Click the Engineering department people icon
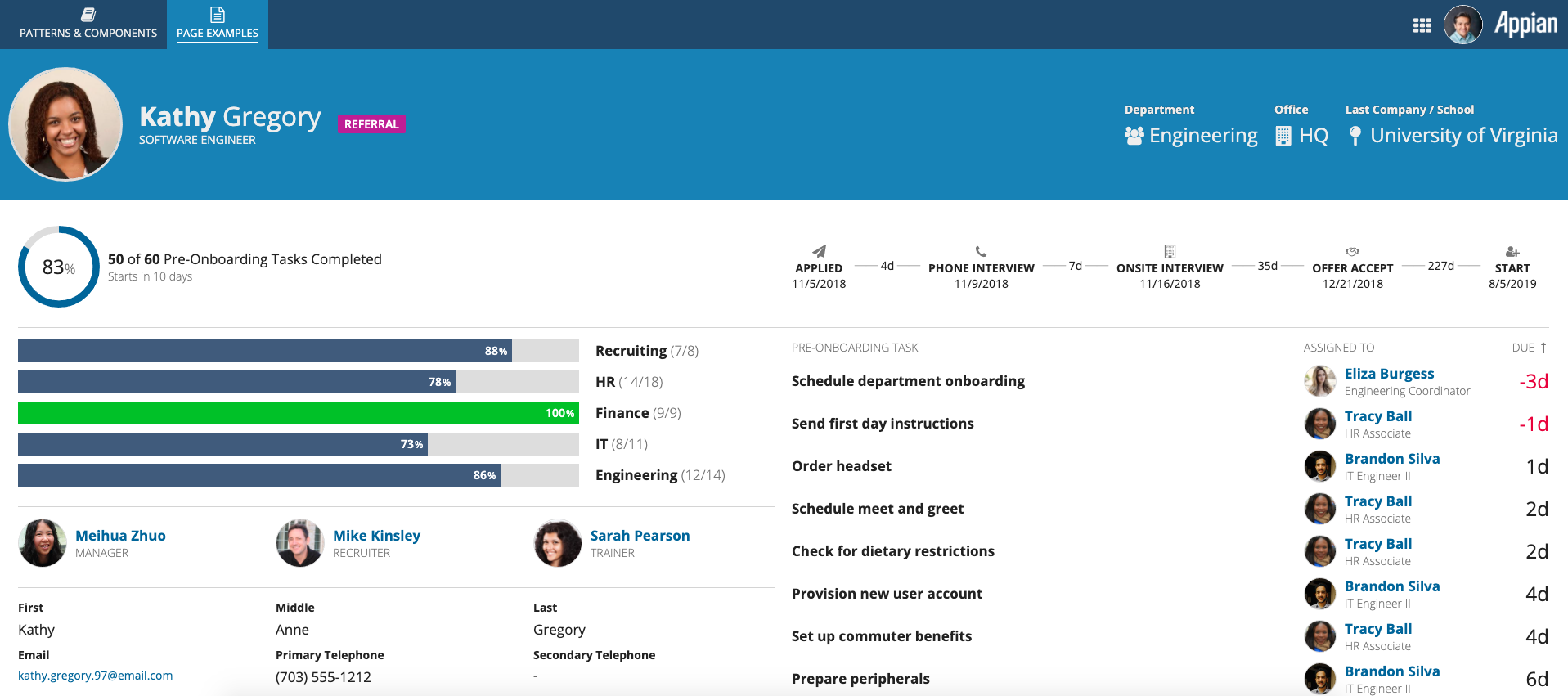The width and height of the screenshot is (1568, 696). [x=1134, y=136]
